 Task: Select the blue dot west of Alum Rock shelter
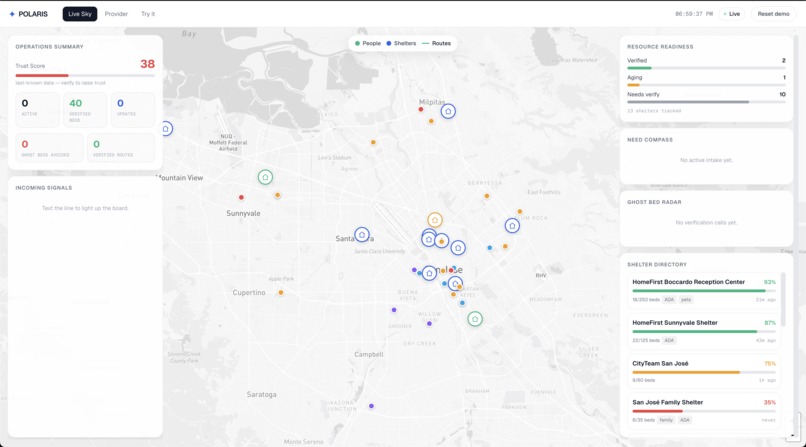click(x=489, y=248)
